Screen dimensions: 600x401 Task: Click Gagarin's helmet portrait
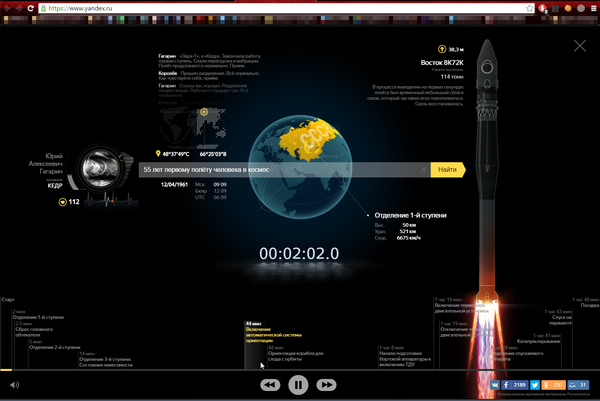[100, 167]
